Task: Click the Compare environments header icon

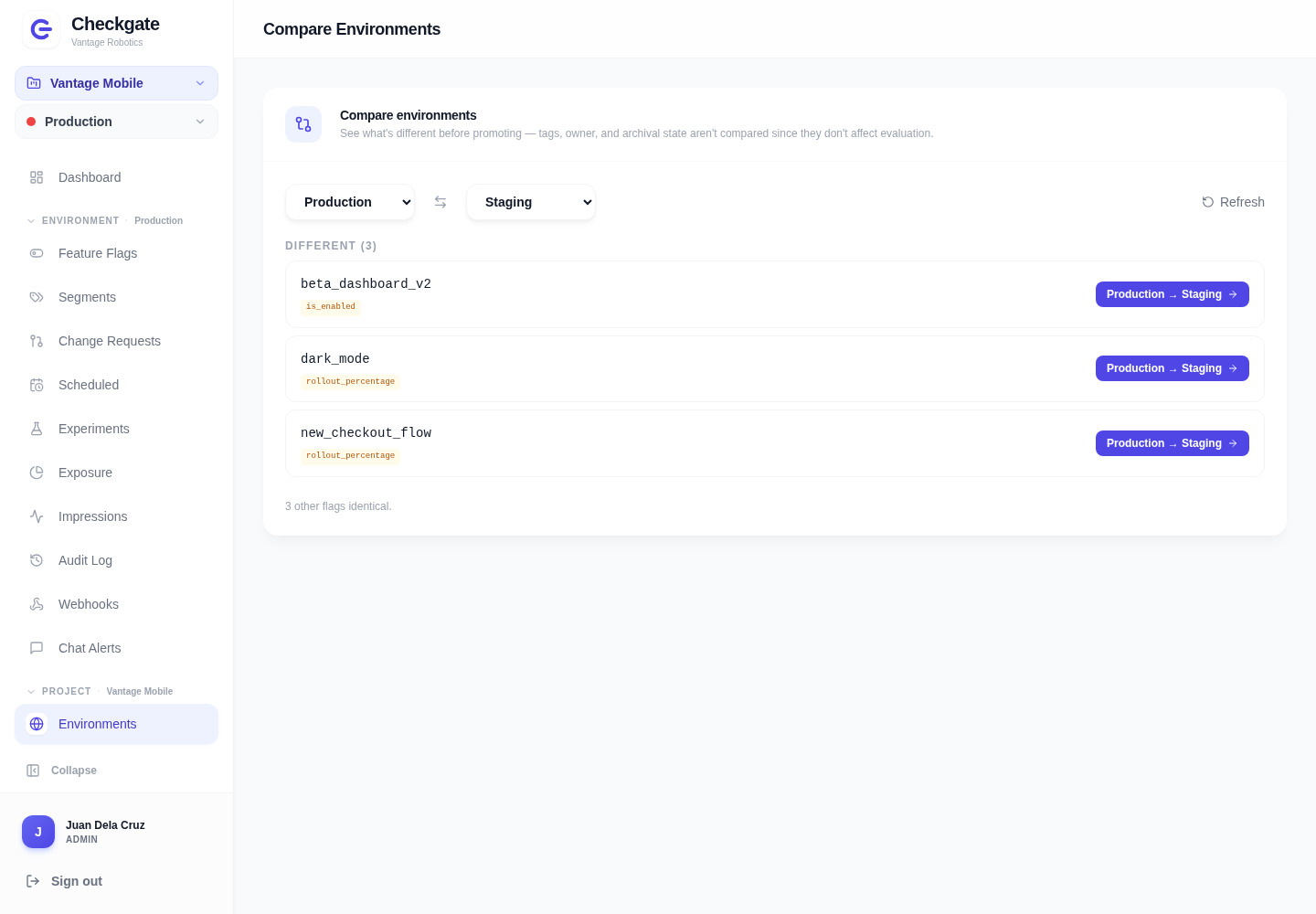Action: point(303,124)
